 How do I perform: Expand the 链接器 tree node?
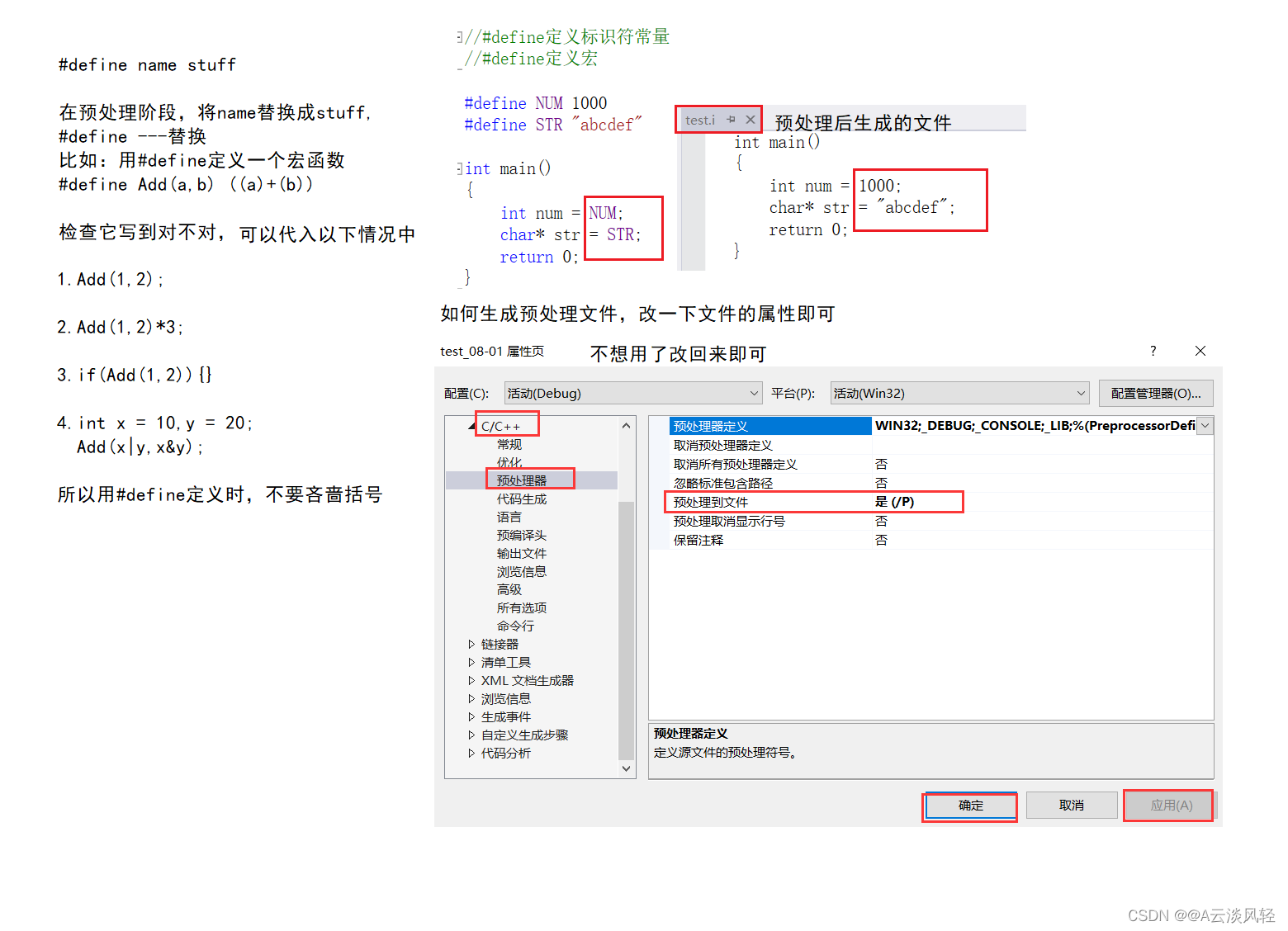[471, 645]
